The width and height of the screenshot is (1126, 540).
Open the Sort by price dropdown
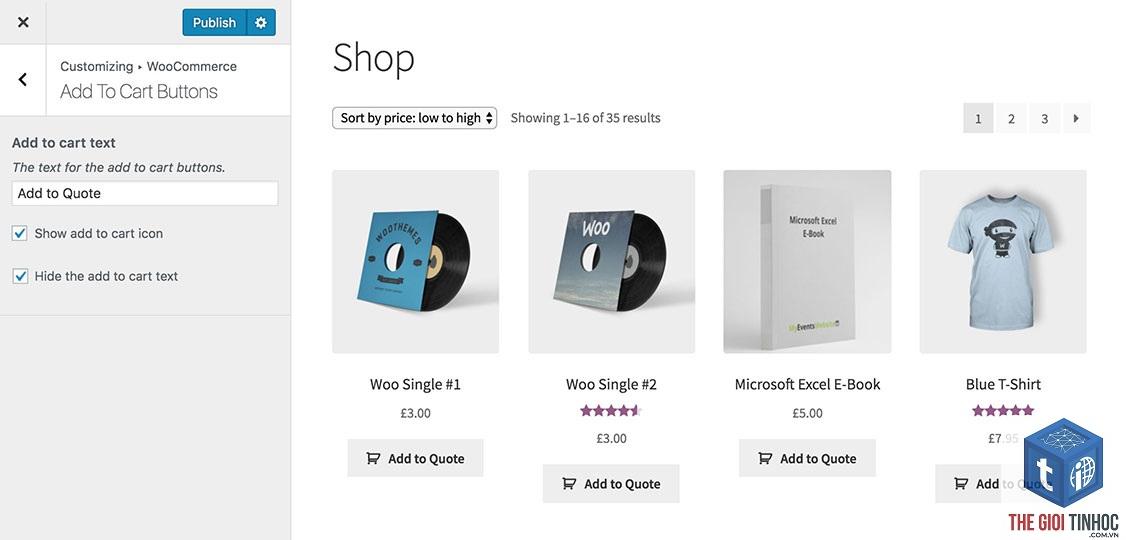point(414,118)
